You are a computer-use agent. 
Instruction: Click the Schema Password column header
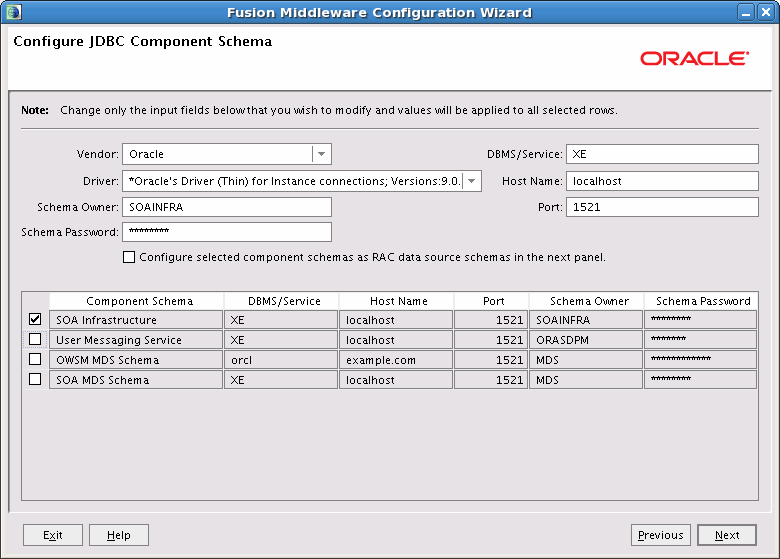point(701,301)
